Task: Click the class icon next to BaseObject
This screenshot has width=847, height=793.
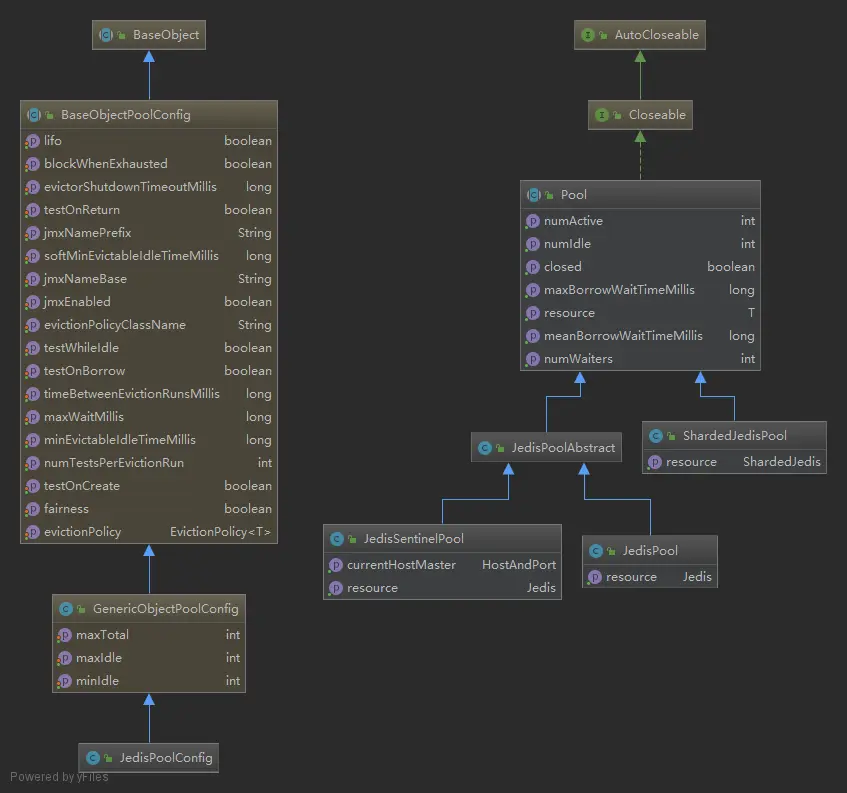Action: [106, 35]
